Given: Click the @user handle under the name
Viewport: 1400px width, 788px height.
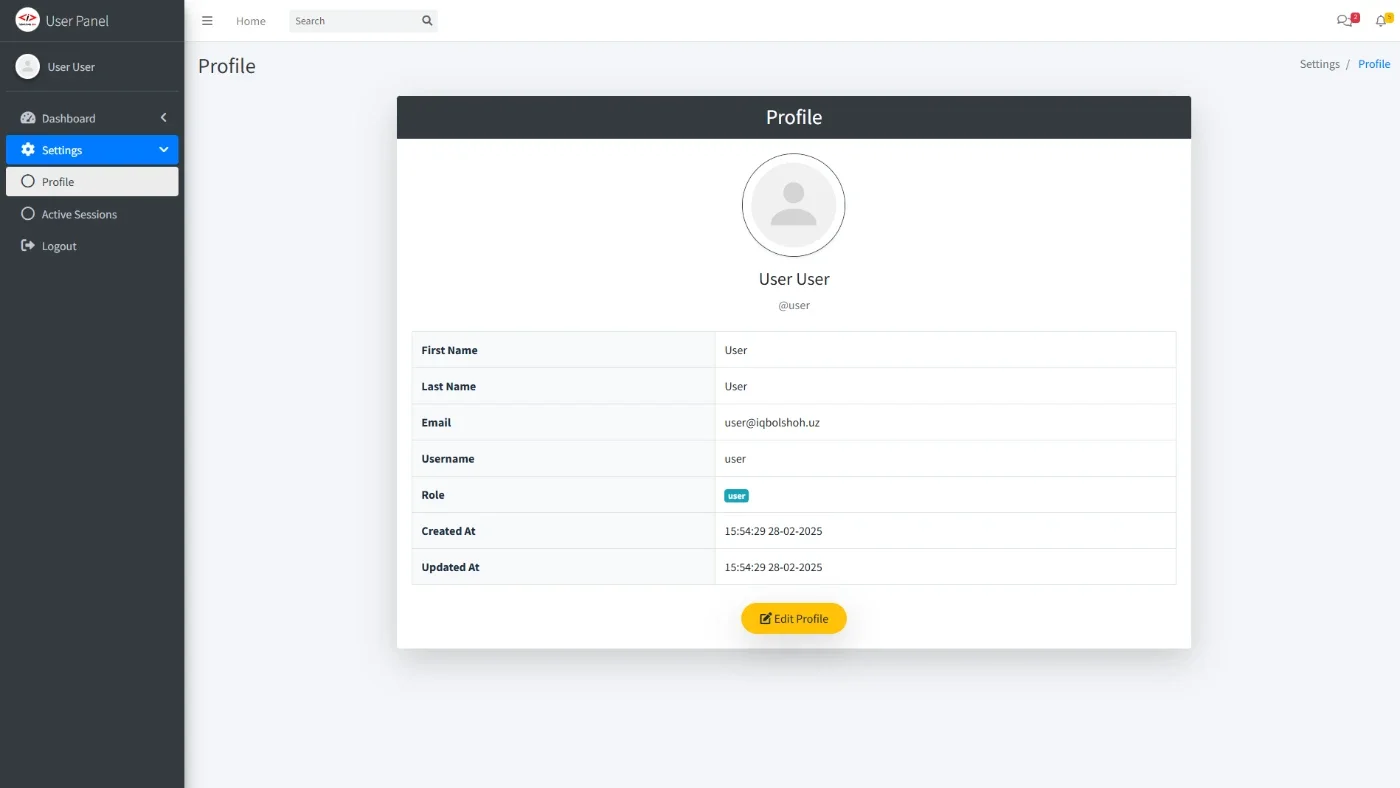Looking at the screenshot, I should 794,305.
